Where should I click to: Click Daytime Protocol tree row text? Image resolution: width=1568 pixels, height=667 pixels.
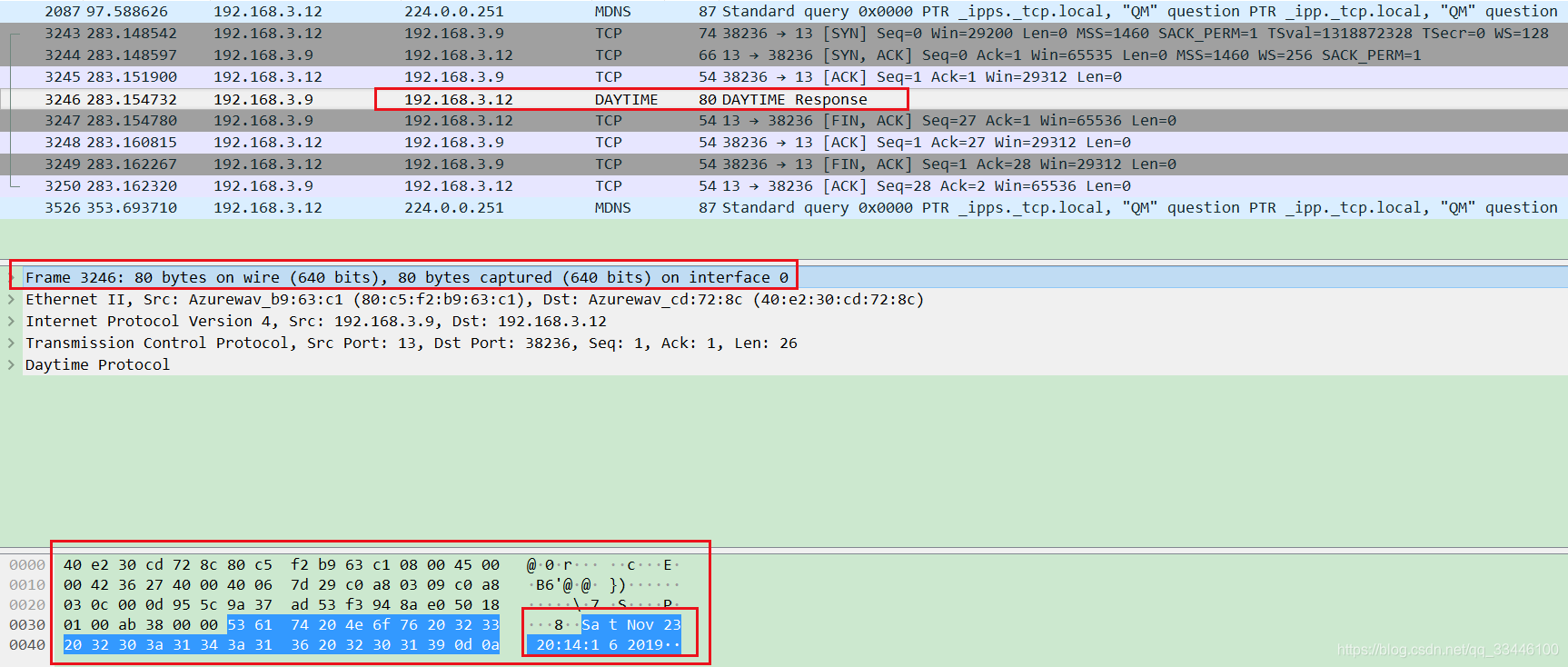click(97, 364)
